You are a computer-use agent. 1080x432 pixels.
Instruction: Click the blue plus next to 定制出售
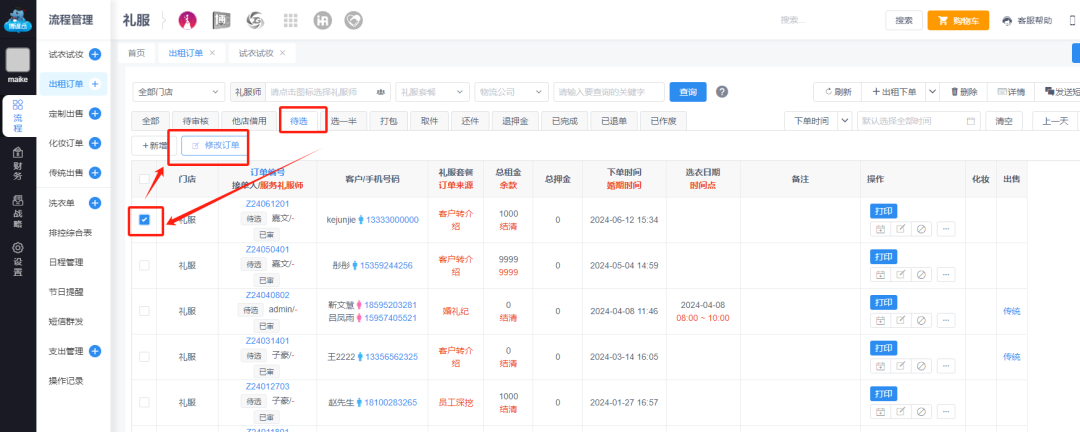[96, 114]
